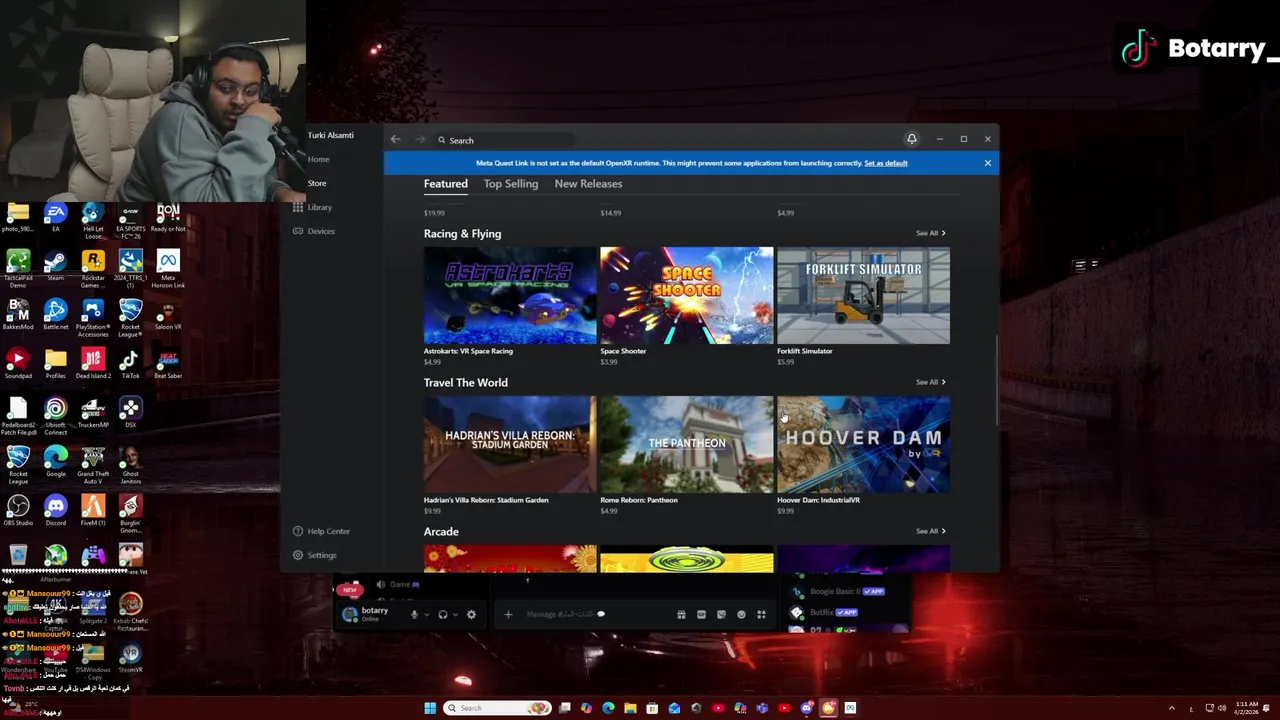Open the Discord emoji picker

741,614
